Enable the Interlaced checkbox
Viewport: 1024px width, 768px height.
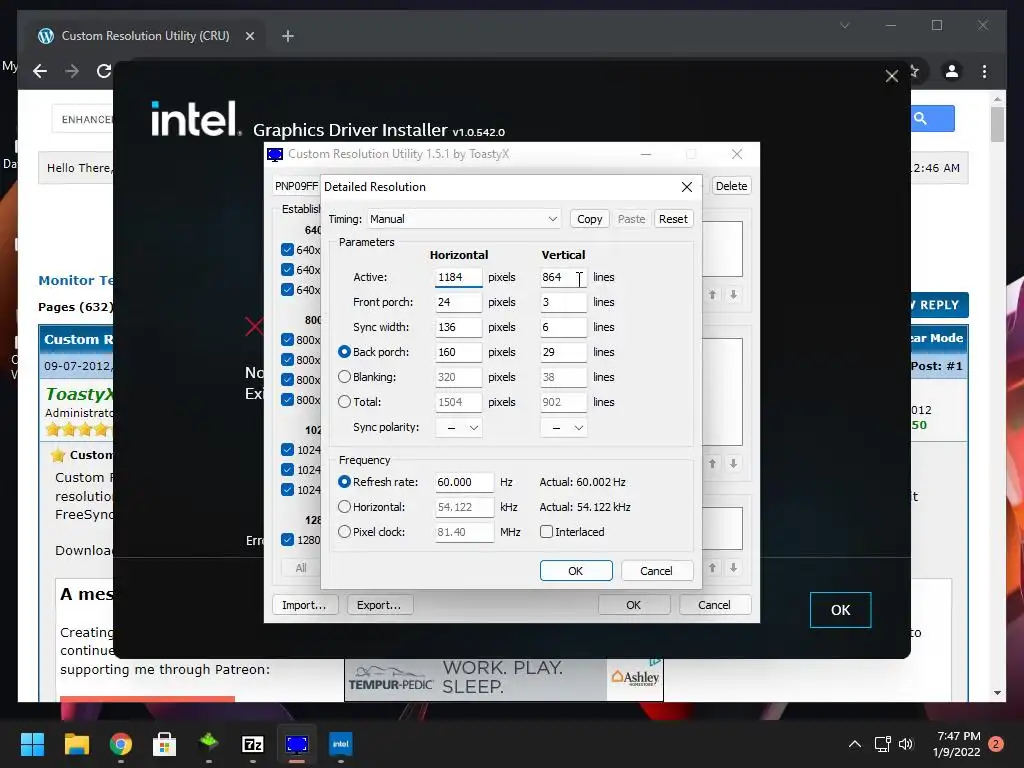pos(547,532)
